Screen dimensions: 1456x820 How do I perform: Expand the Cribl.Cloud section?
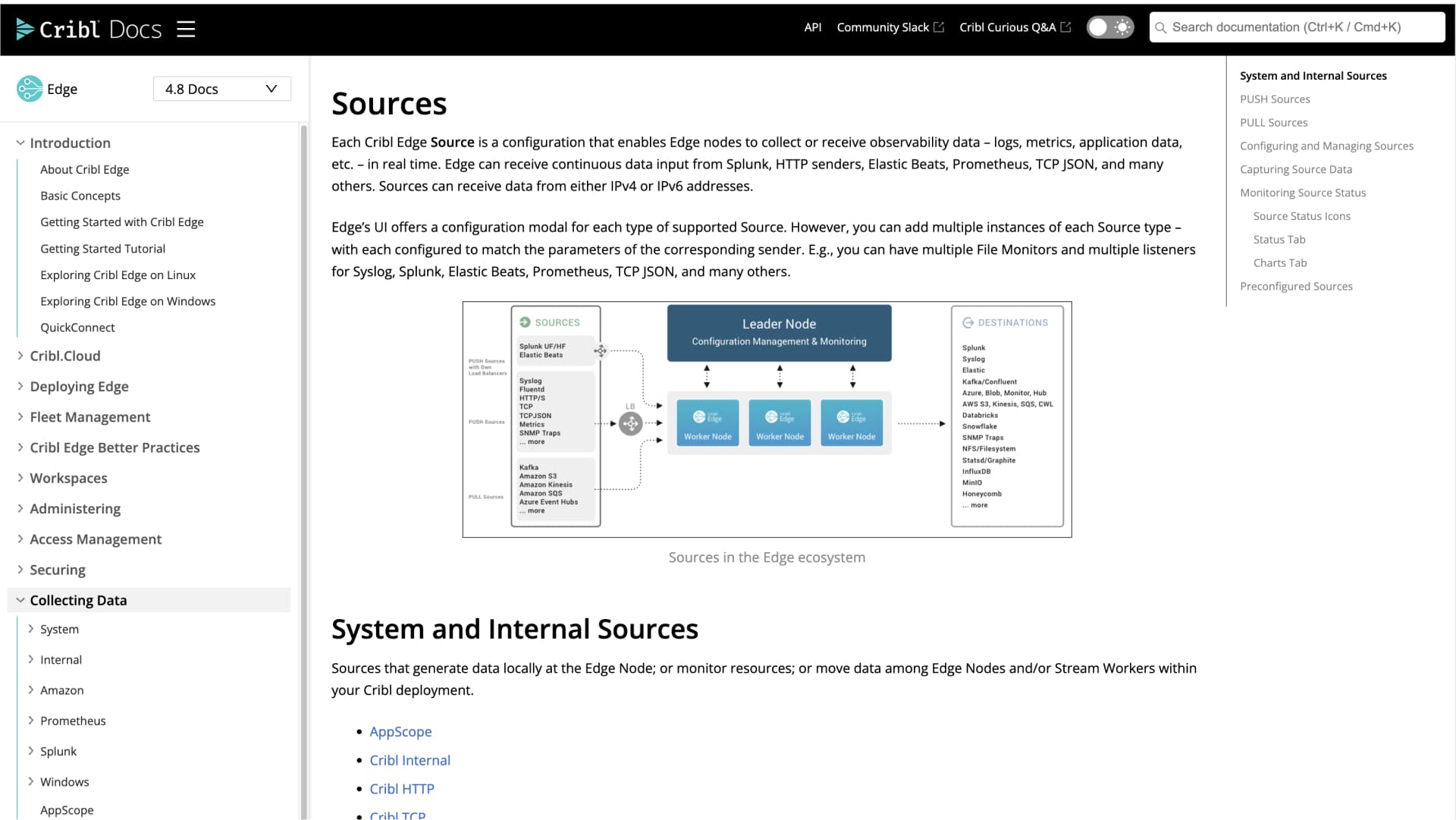tap(20, 356)
